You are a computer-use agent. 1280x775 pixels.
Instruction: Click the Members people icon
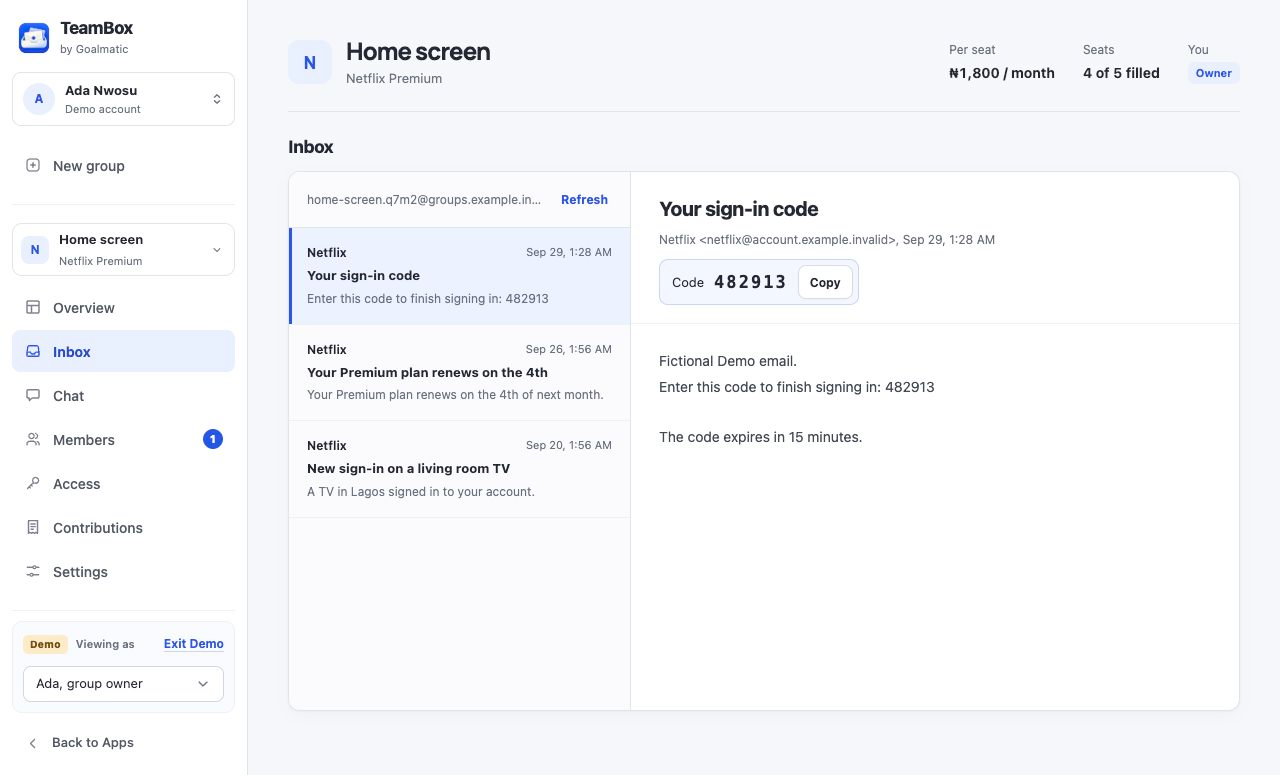click(33, 439)
